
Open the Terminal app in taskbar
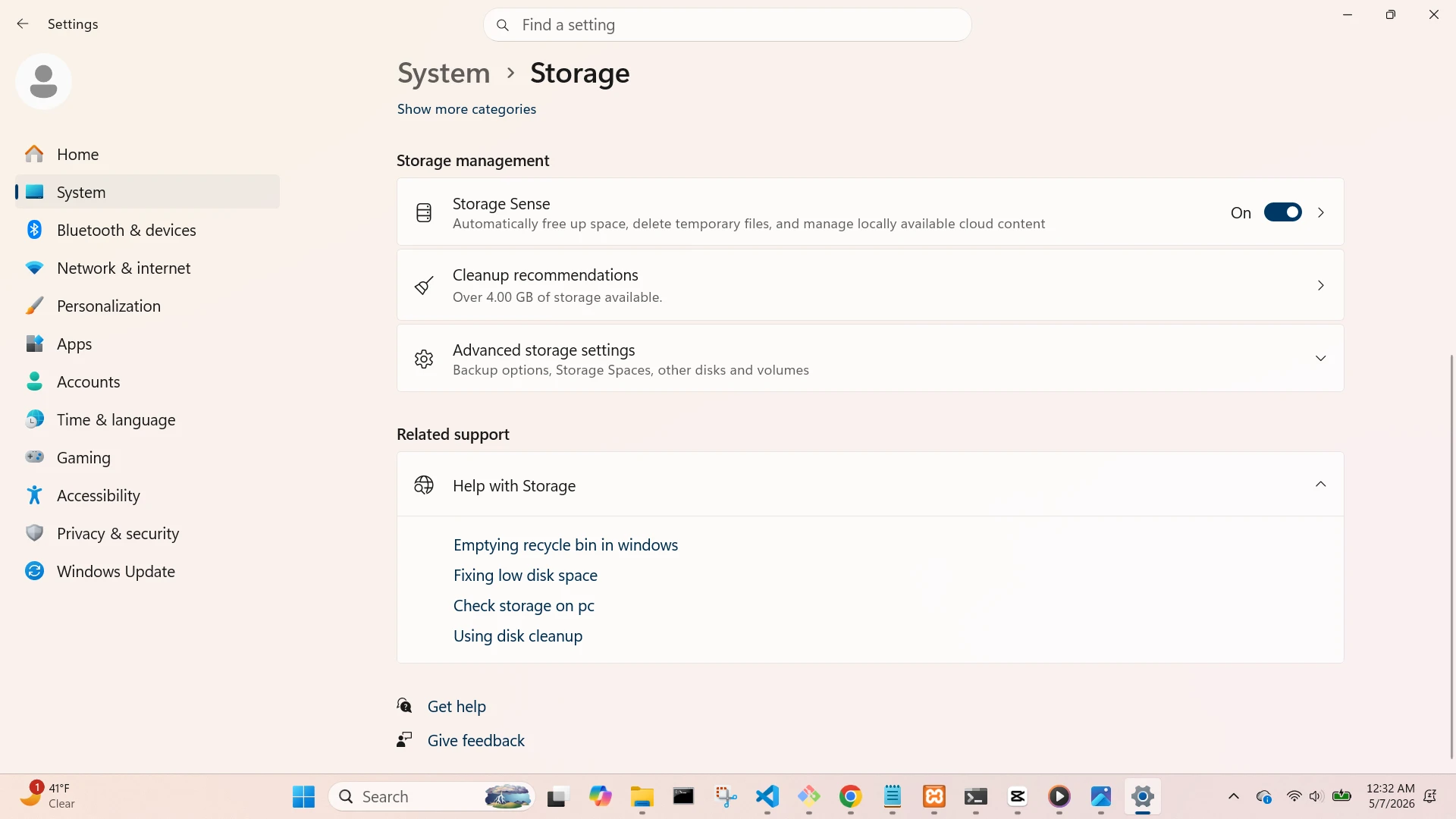pyautogui.click(x=976, y=796)
